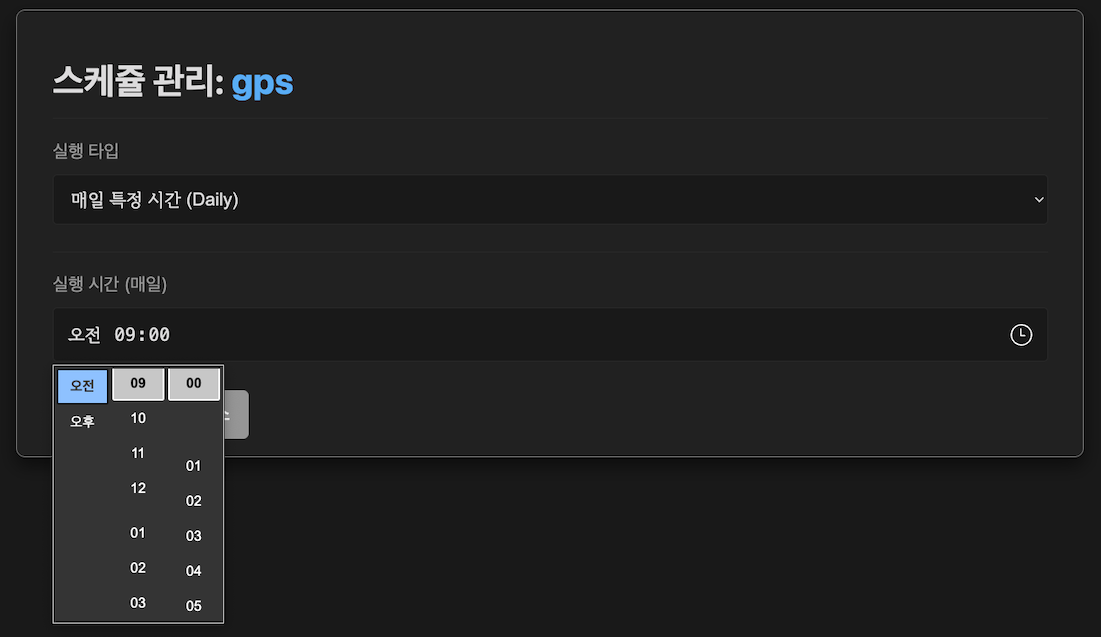
Task: Expand the Daily schedule type selector
Action: click(550, 199)
